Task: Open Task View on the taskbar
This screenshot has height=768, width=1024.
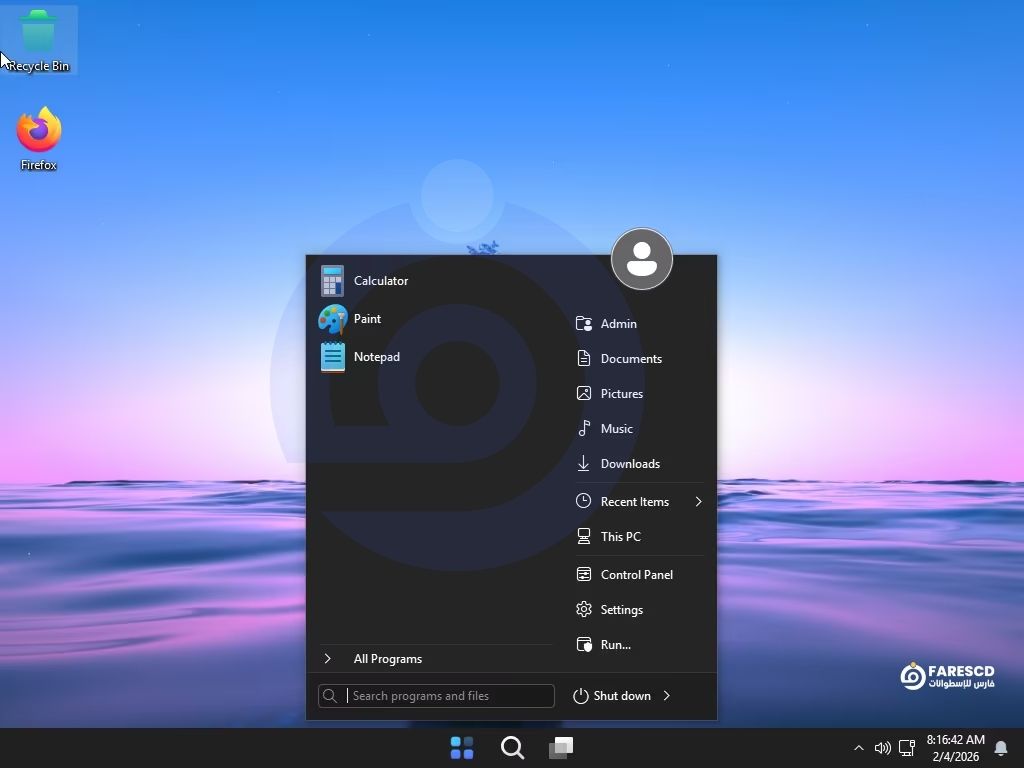Action: (561, 748)
